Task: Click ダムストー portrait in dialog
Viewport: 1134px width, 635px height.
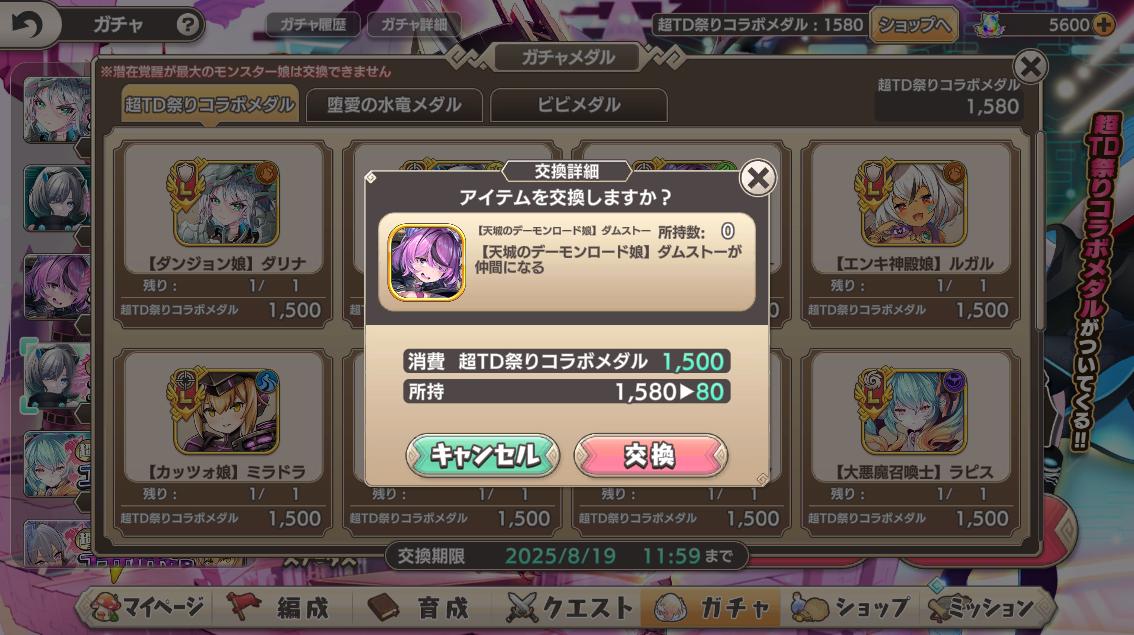Action: tap(426, 262)
